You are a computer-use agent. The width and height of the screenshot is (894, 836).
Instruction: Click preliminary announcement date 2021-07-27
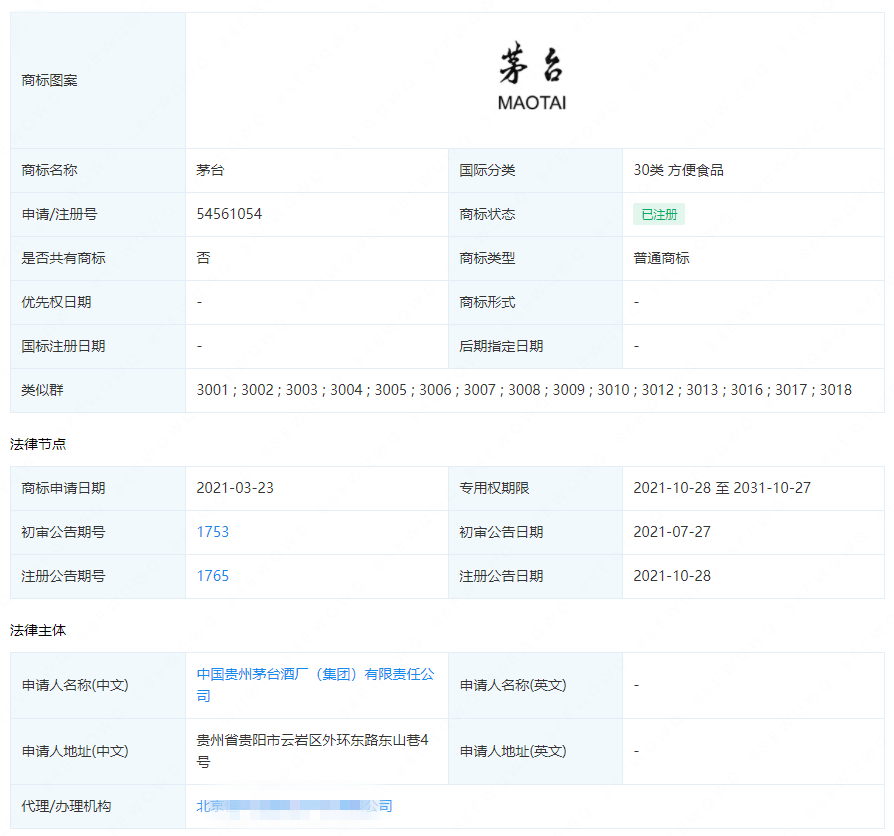pyautogui.click(x=672, y=532)
